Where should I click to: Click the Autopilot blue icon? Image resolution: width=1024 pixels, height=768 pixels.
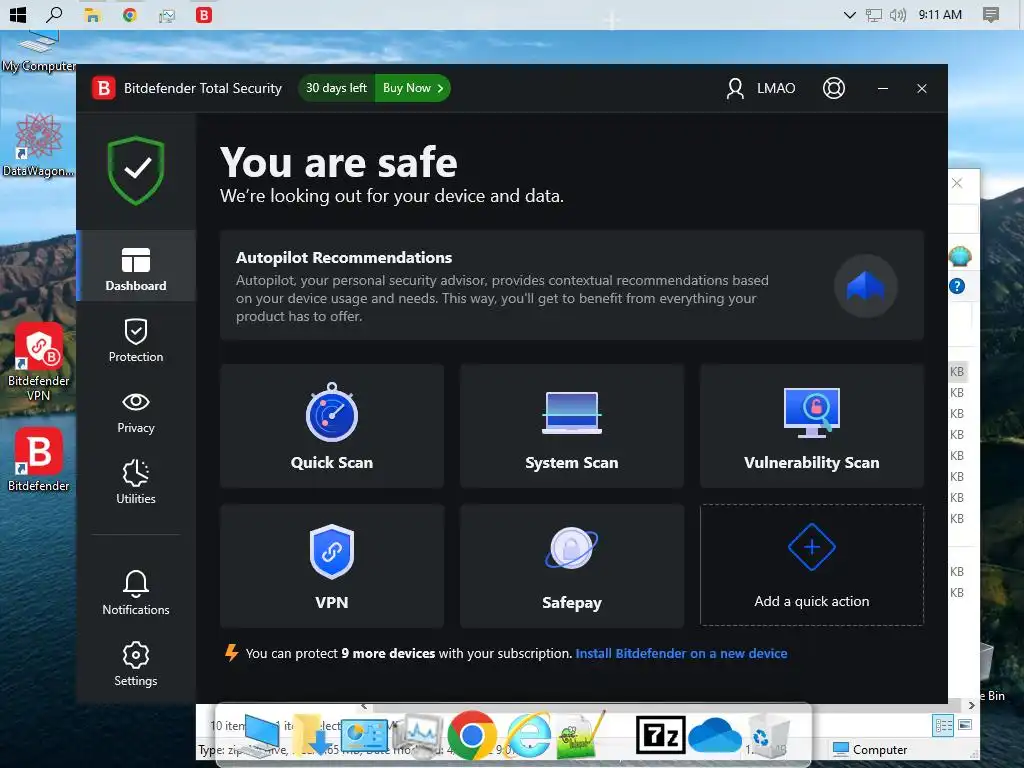[865, 286]
